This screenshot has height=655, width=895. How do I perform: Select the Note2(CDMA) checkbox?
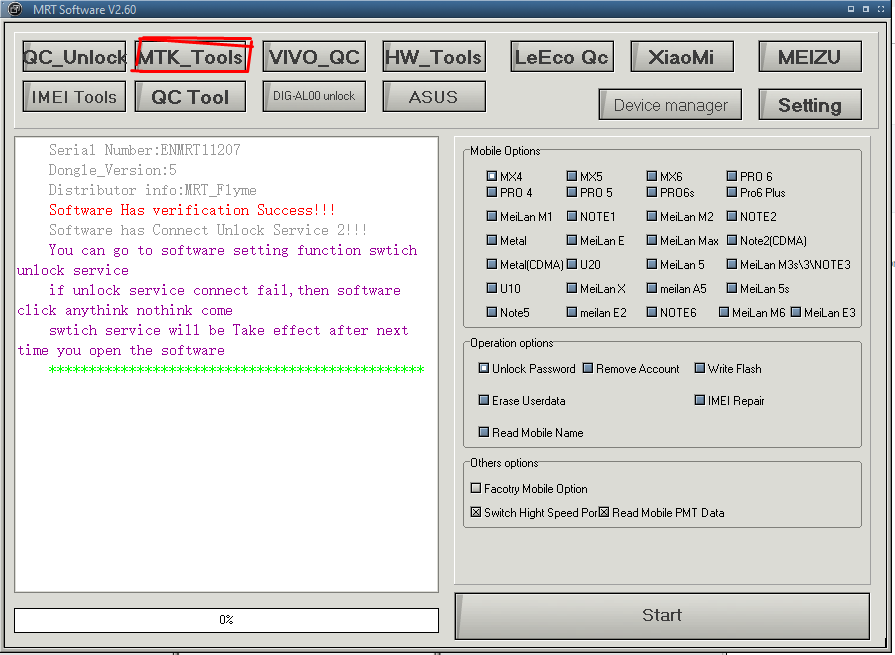731,240
